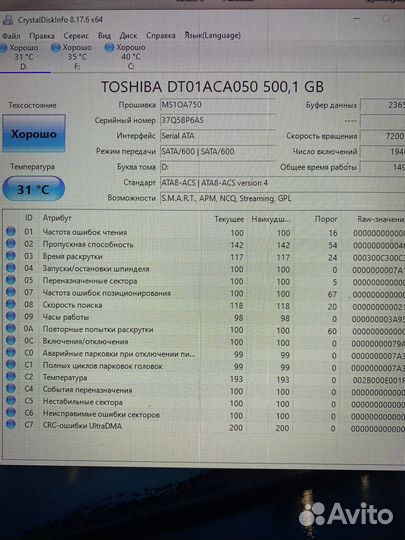Click the Стандарт field ATA8-ACS

[x=282, y=183]
